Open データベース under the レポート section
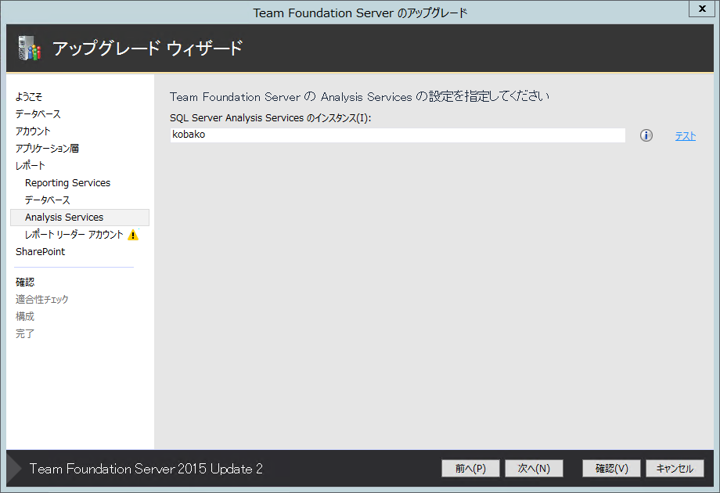720x493 pixels. click(47, 200)
